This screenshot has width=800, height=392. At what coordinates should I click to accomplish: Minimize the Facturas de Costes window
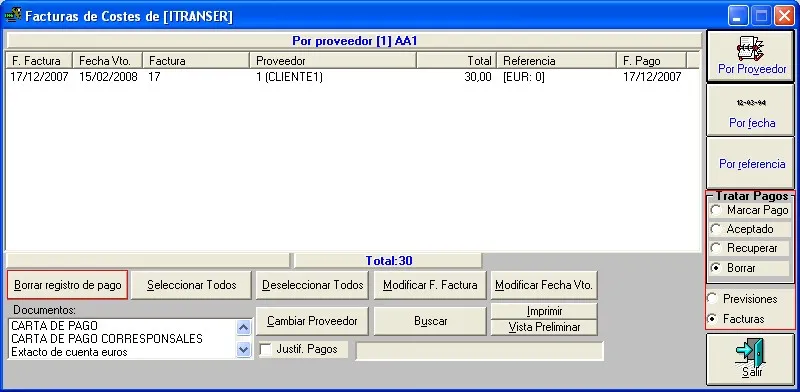(x=737, y=16)
